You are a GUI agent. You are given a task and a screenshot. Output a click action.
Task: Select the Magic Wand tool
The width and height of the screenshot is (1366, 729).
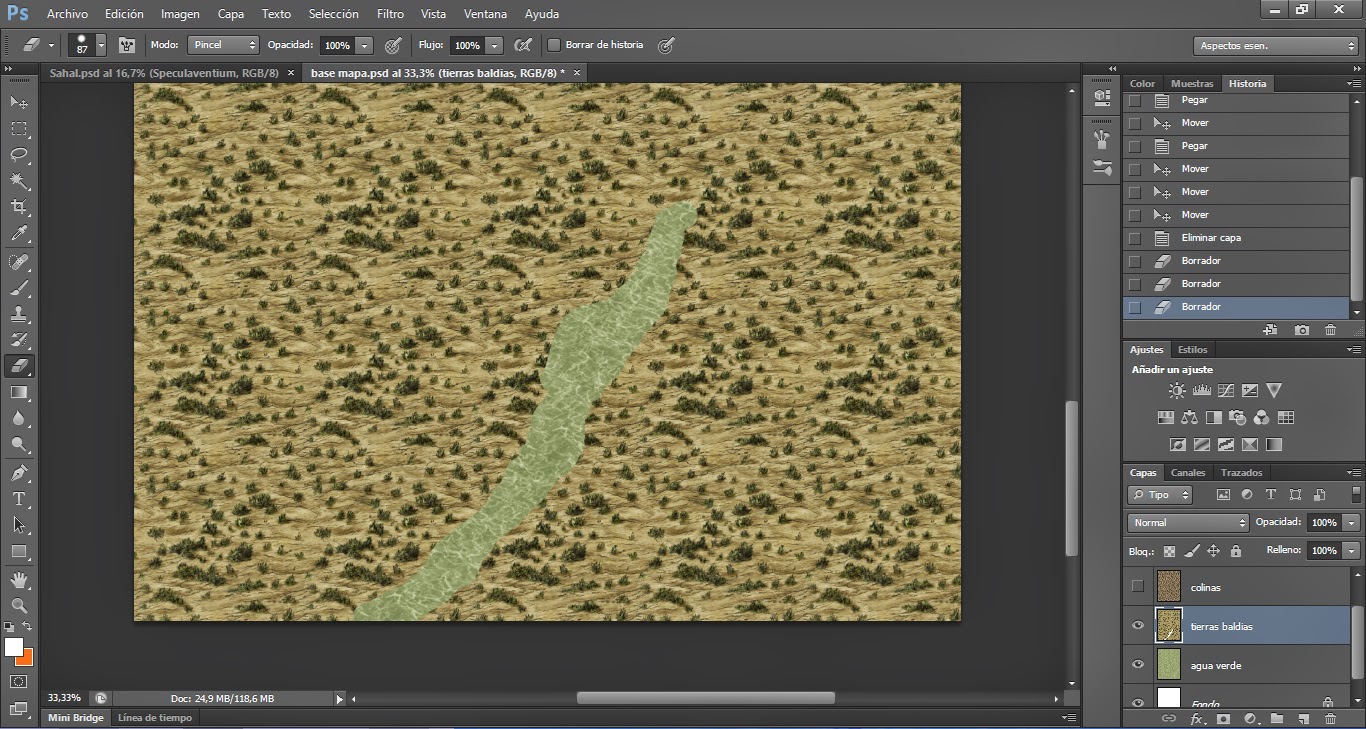tap(19, 181)
